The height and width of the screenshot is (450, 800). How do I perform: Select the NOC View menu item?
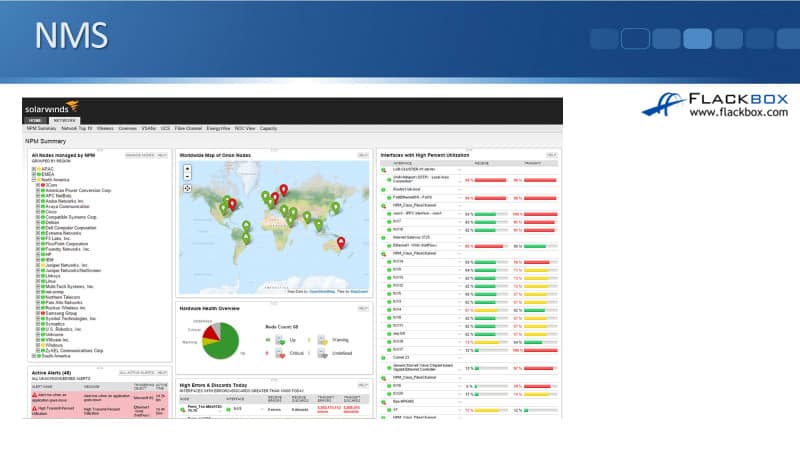243,128
